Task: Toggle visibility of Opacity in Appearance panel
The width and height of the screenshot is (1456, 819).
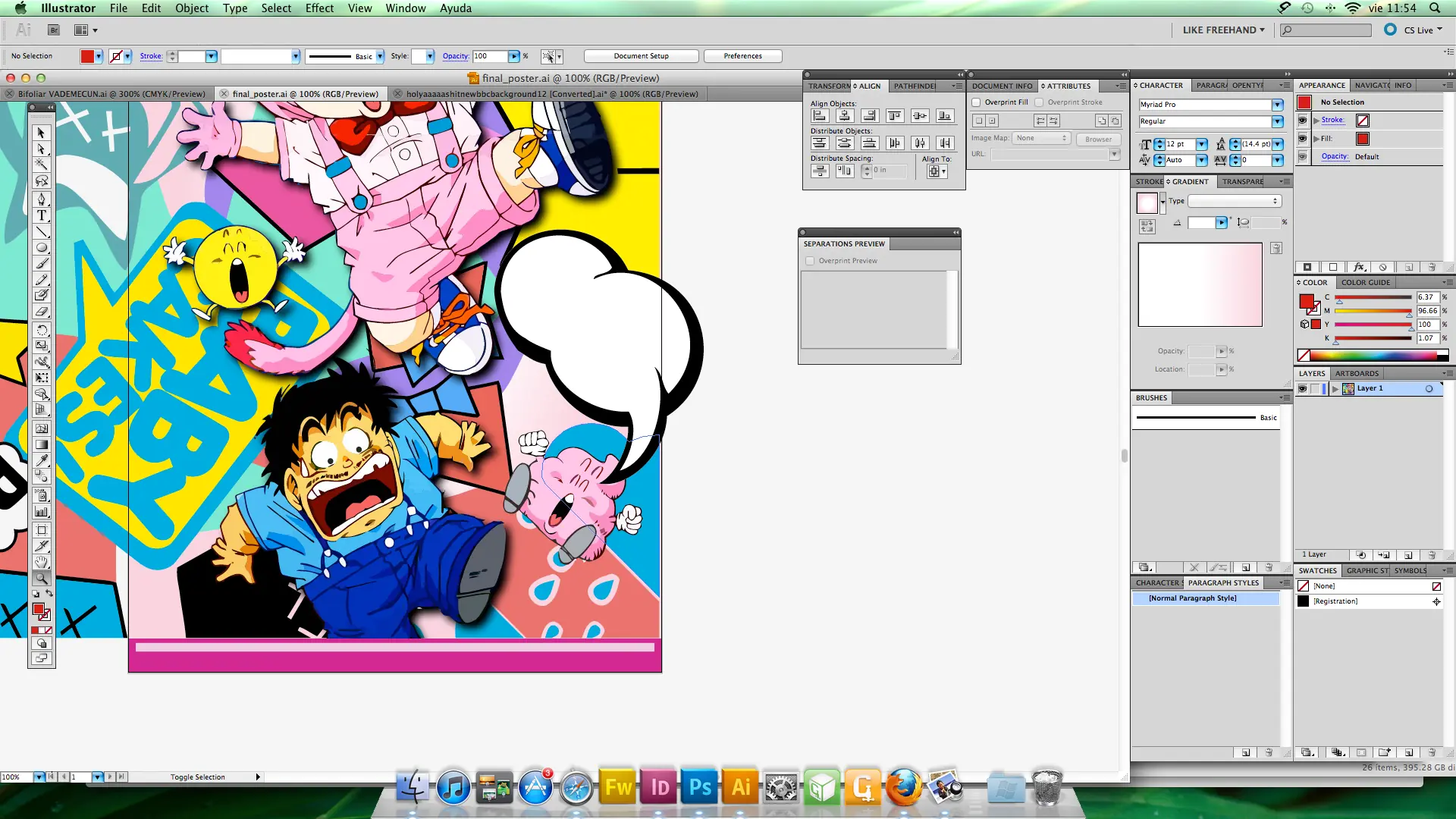Action: 1303,157
